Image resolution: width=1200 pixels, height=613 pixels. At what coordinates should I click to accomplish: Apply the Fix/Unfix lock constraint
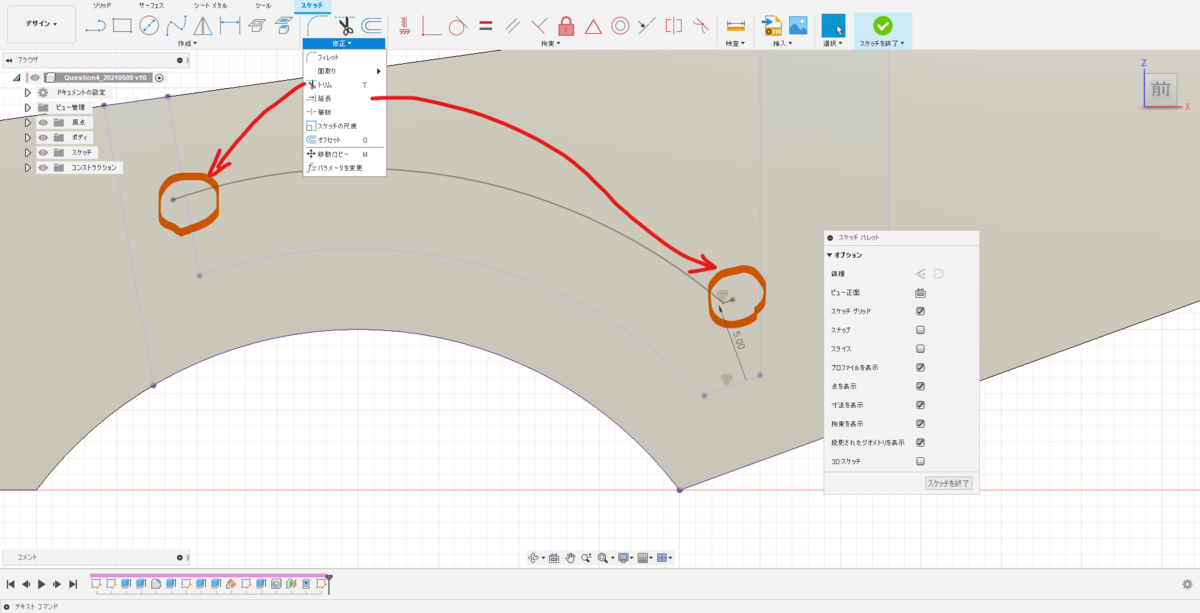566,26
